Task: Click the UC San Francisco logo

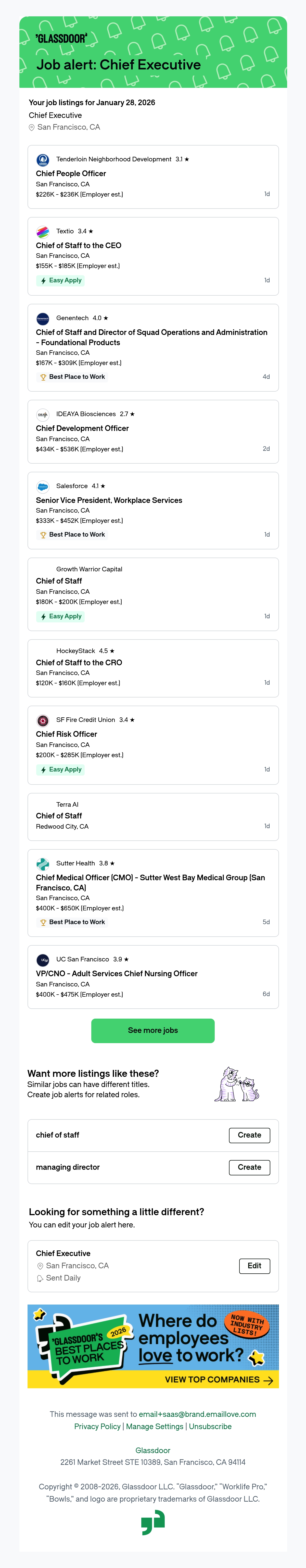Action: tap(43, 960)
